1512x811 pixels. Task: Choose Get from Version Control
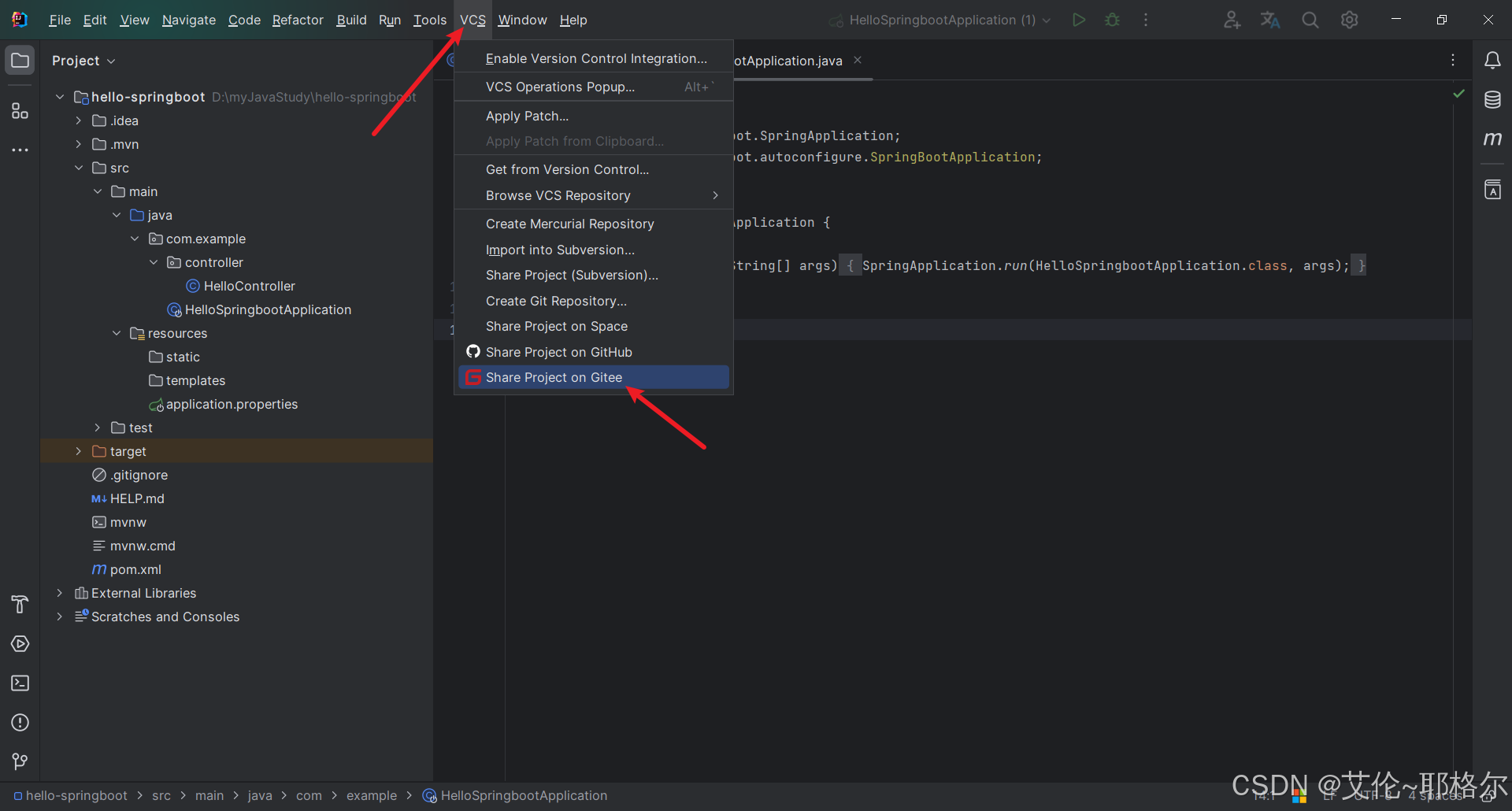(x=594, y=169)
